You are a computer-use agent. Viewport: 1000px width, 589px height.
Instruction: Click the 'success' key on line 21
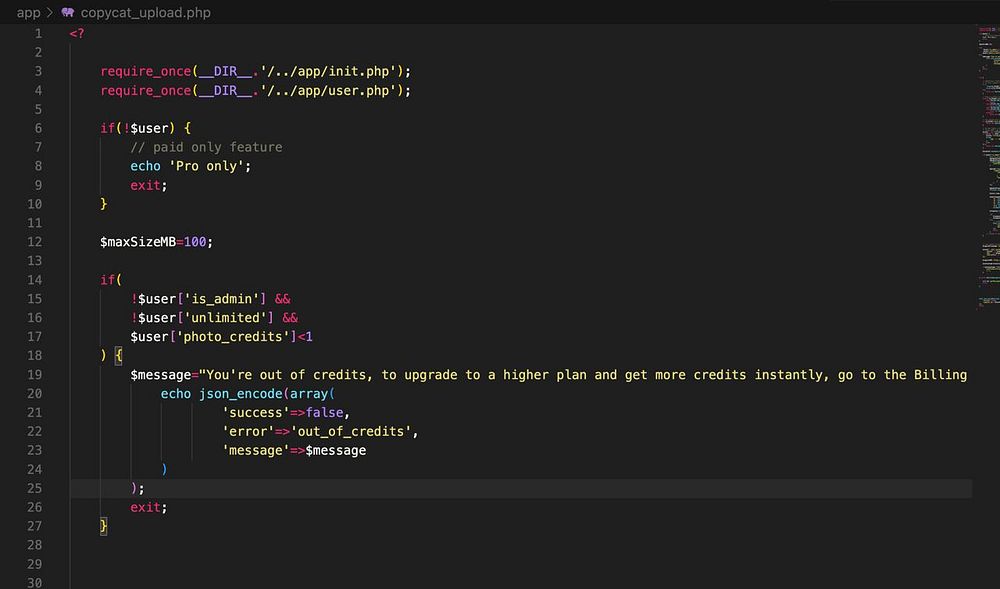tap(255, 412)
